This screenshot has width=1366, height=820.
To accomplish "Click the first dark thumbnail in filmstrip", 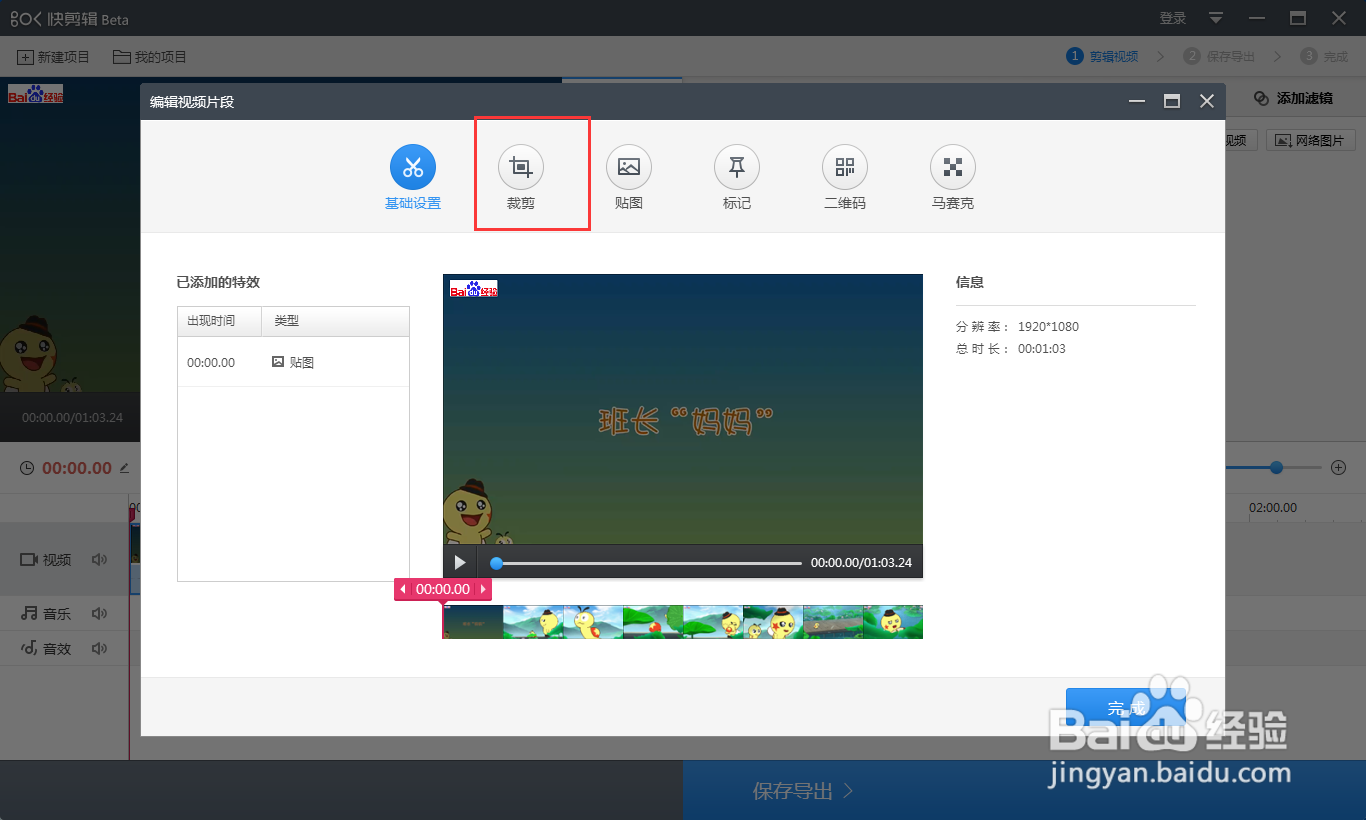I will 473,622.
